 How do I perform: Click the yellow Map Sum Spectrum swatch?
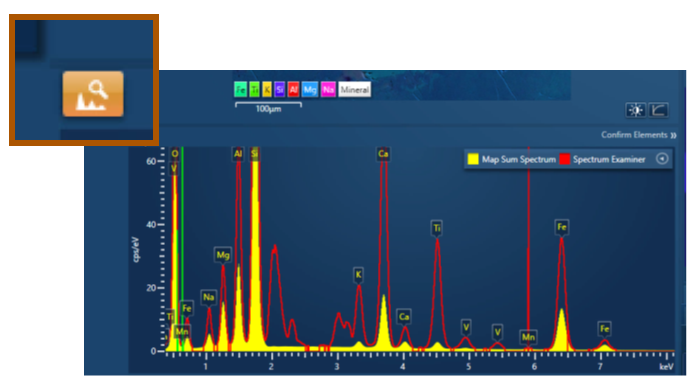[473, 159]
